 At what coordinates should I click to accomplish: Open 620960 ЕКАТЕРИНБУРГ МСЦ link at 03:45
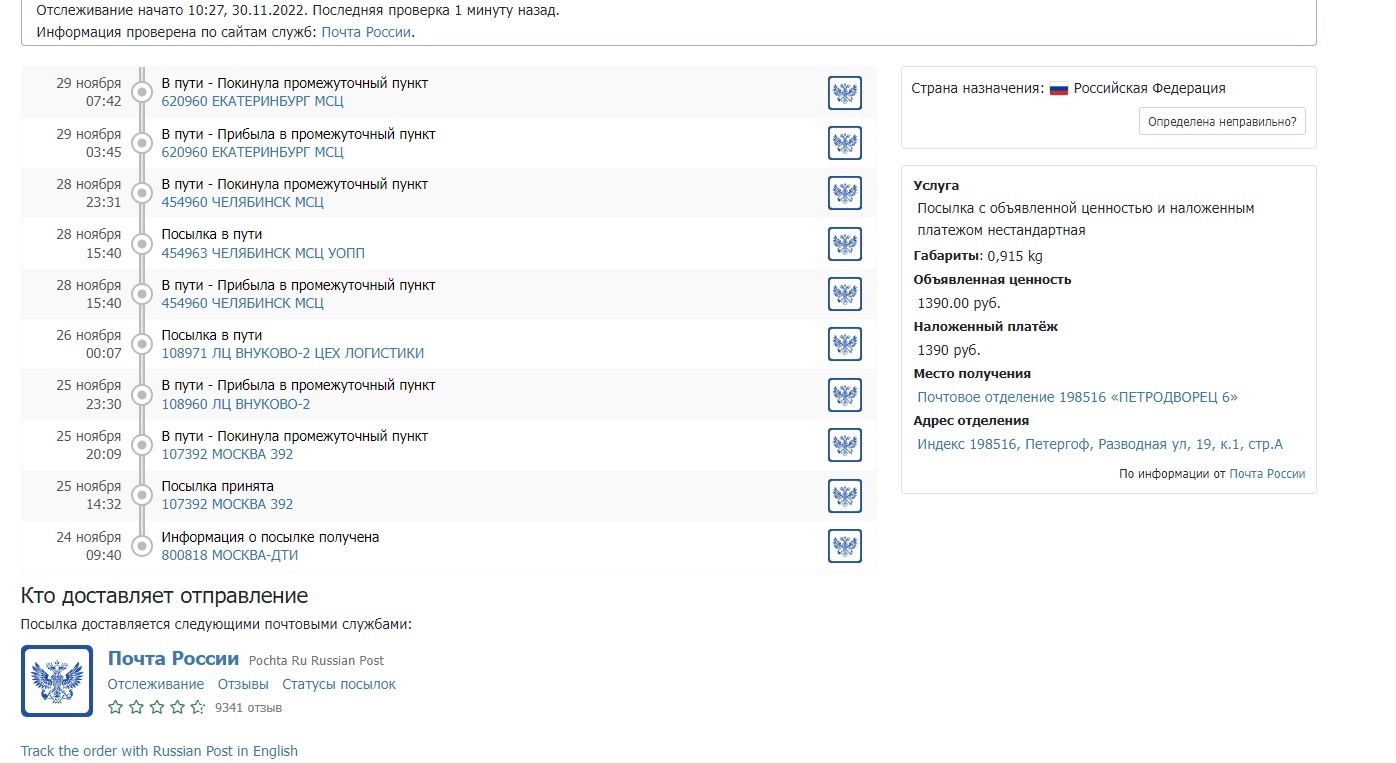[x=252, y=152]
